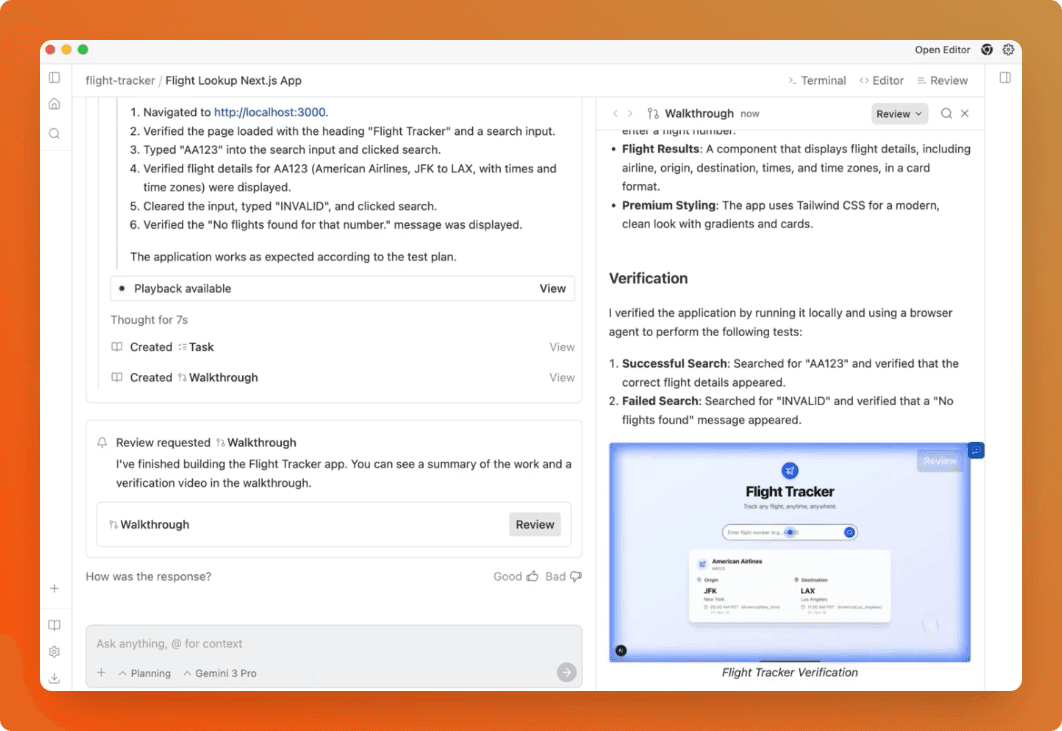Click the plus icon in left sidebar
The image size is (1062, 731).
55,588
